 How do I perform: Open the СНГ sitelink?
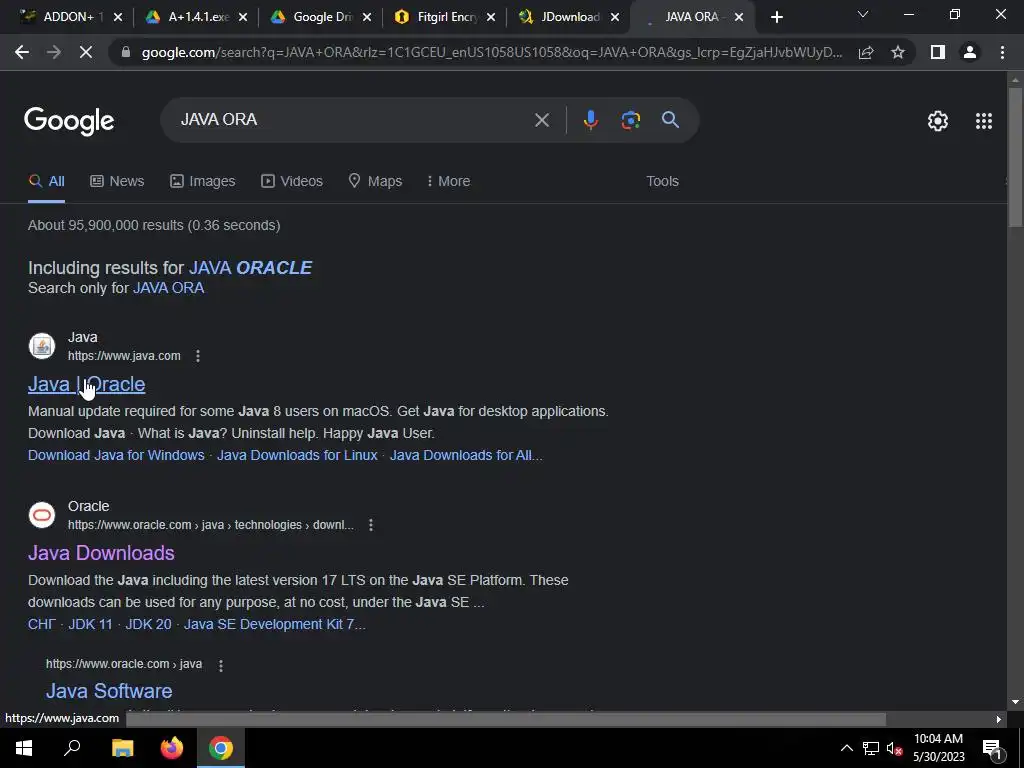(42, 624)
